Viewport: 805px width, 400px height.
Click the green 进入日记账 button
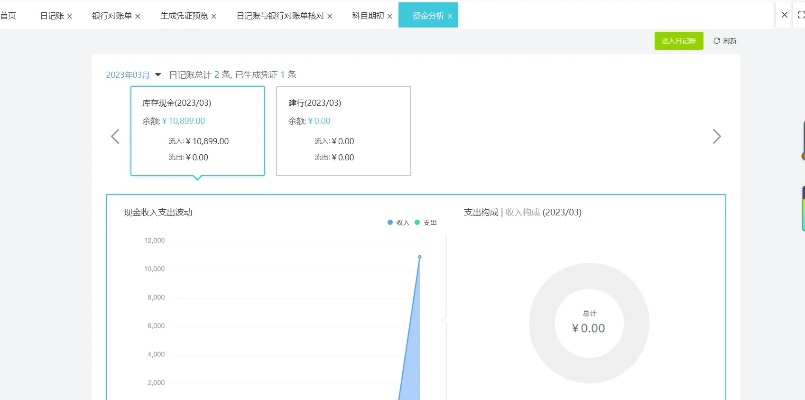coord(679,41)
